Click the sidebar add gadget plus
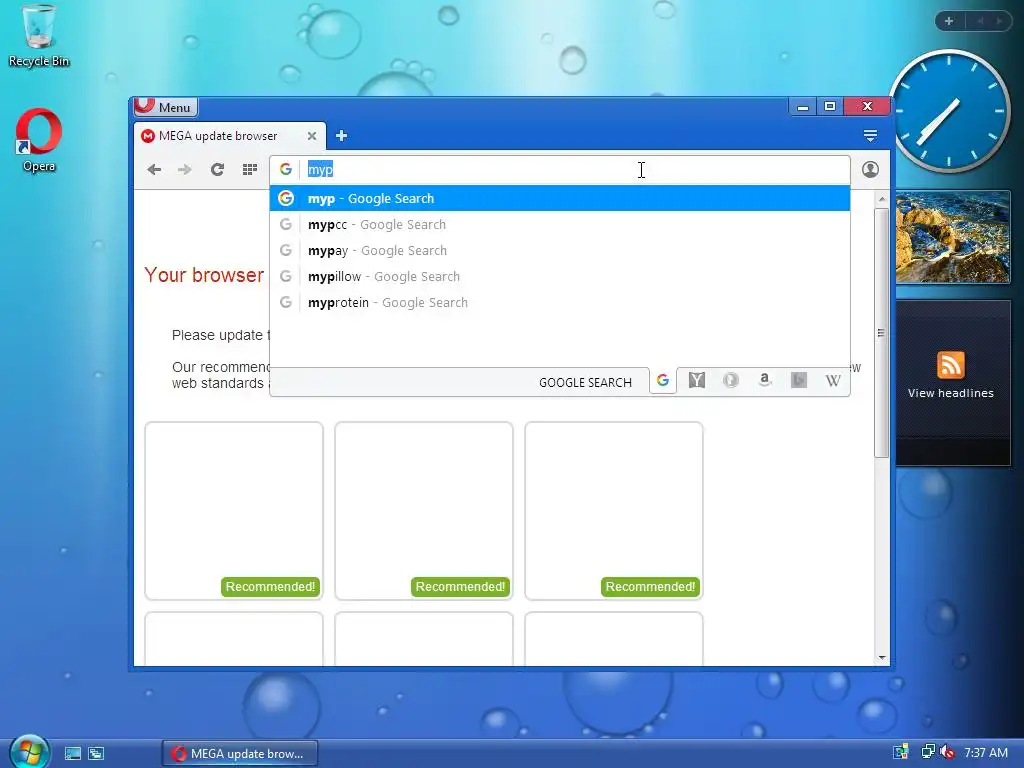This screenshot has width=1024, height=768. pyautogui.click(x=949, y=21)
